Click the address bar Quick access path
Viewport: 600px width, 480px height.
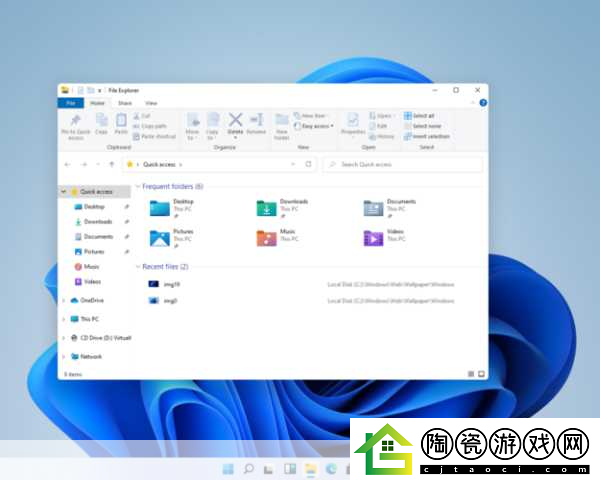159,164
